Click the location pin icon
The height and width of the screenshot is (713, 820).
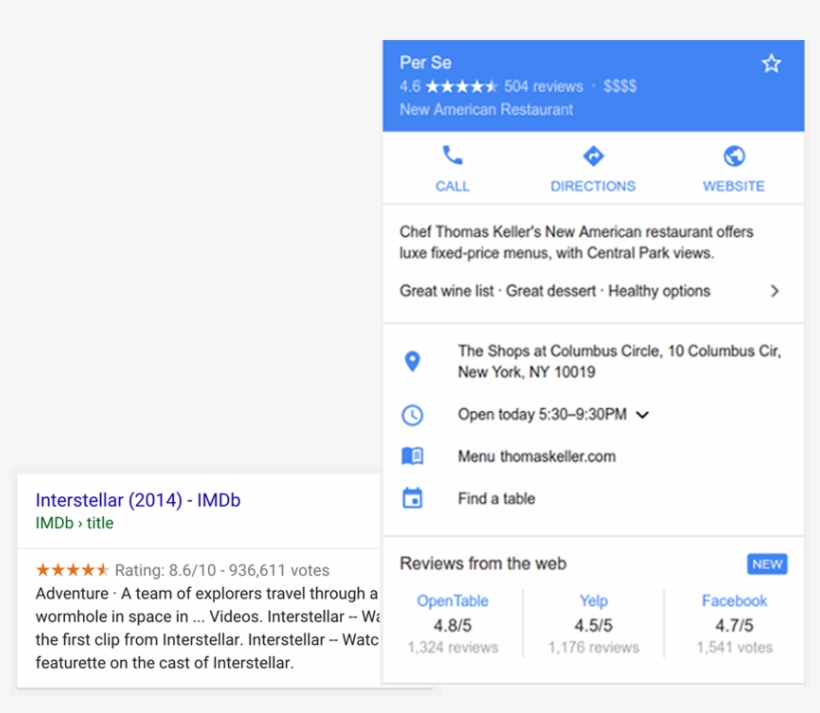point(412,361)
